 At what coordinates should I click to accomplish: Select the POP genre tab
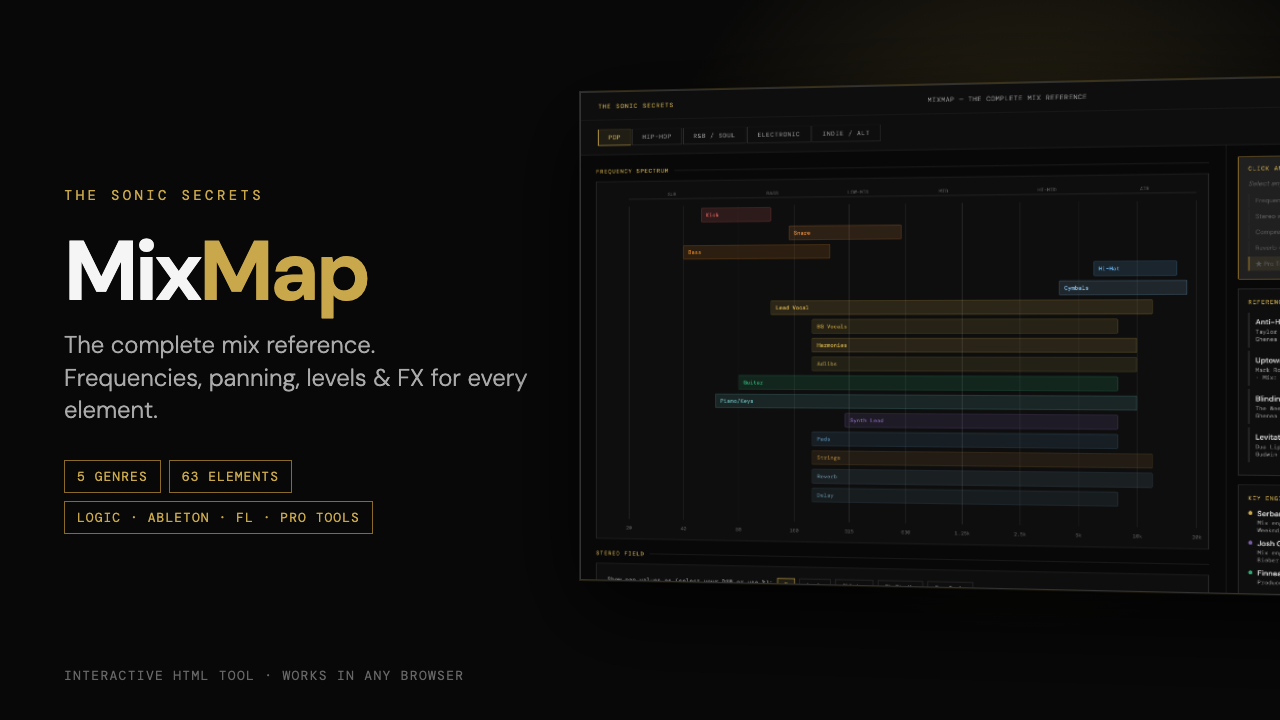pyautogui.click(x=614, y=137)
